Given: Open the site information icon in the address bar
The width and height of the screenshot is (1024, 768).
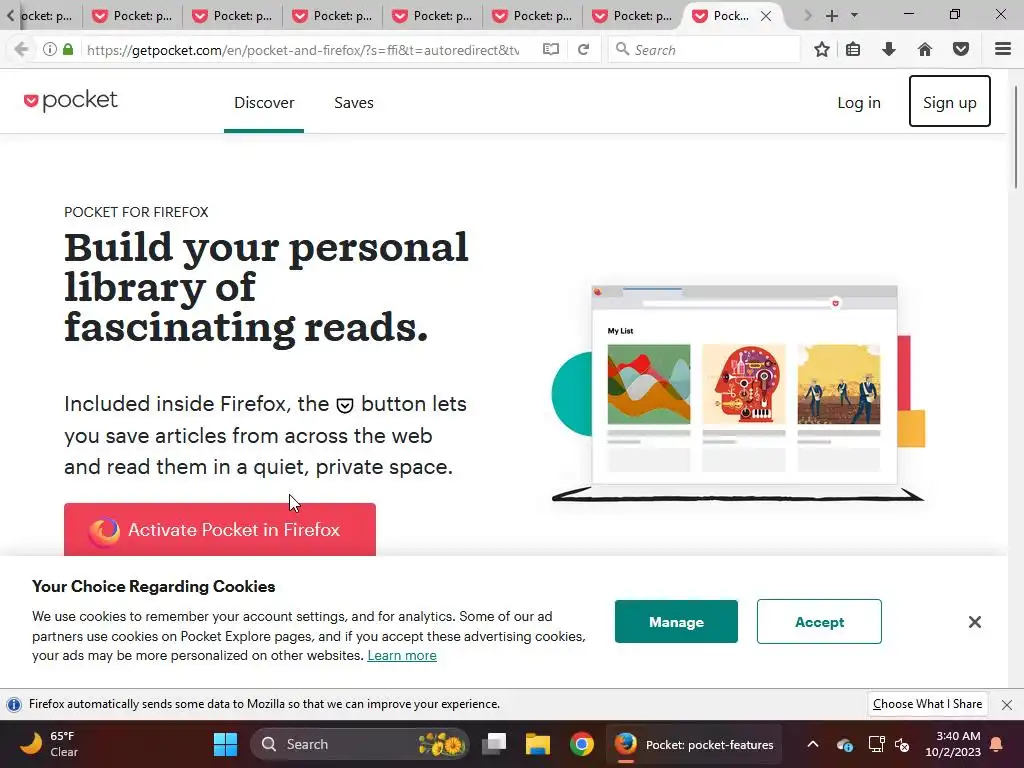Looking at the screenshot, I should point(50,50).
